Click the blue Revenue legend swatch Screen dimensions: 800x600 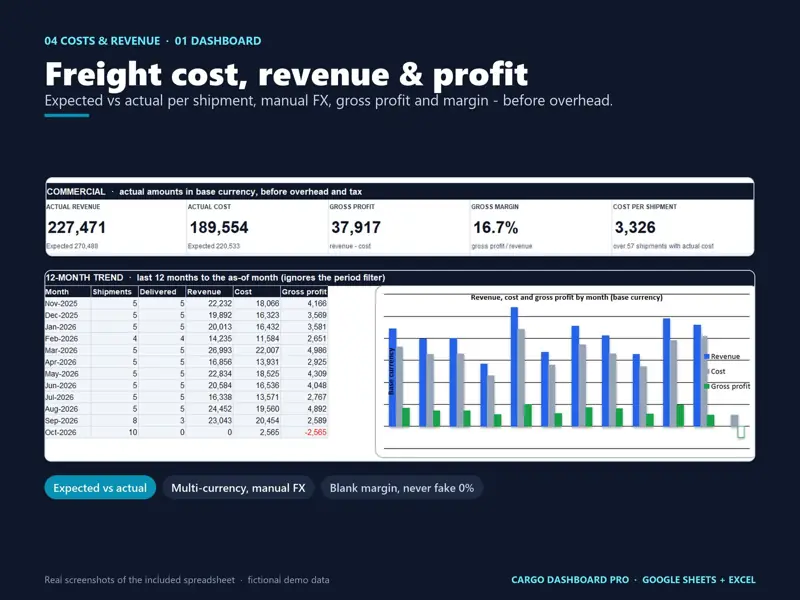707,357
